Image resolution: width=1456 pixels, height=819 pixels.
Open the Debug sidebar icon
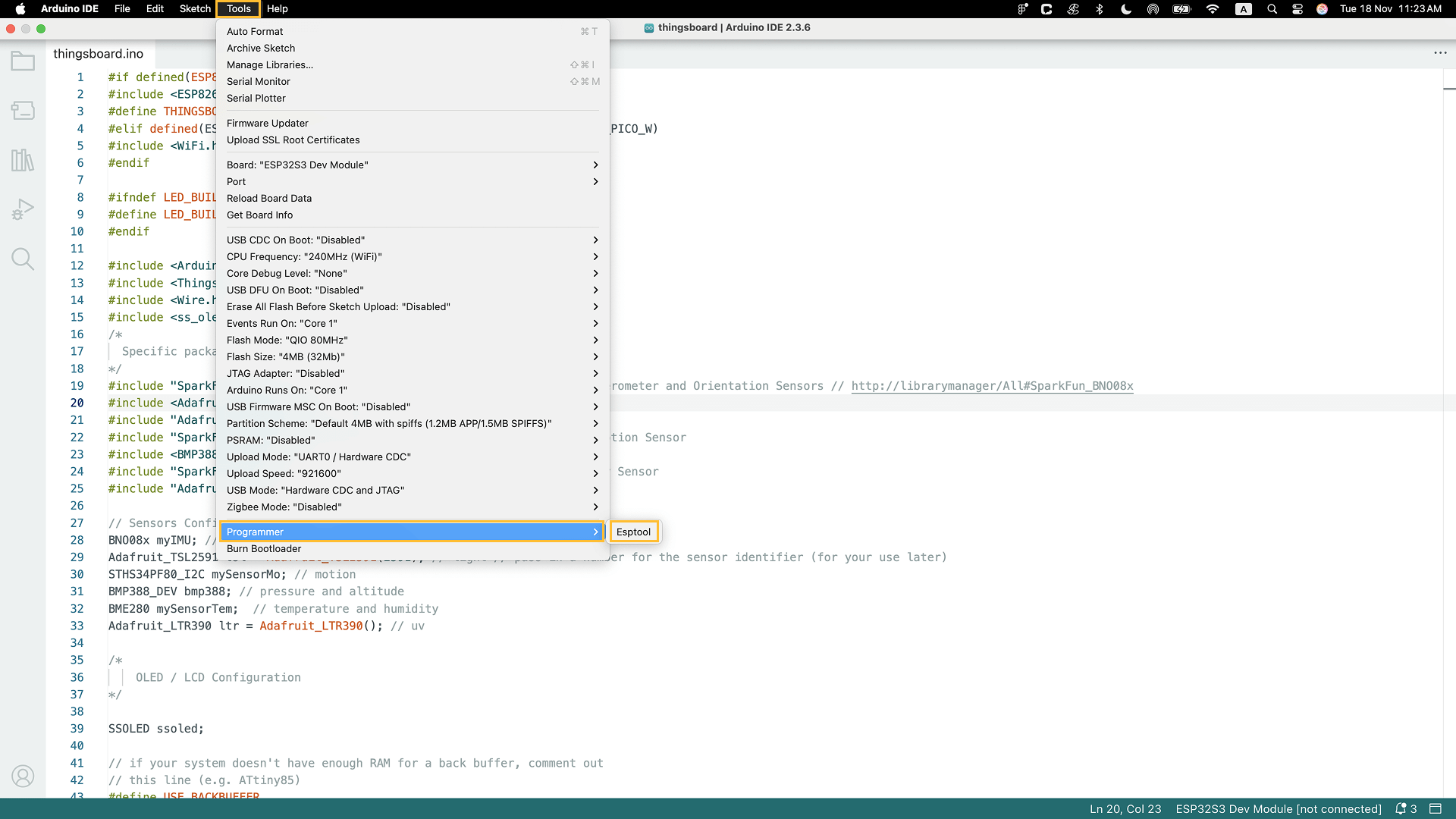click(x=23, y=209)
